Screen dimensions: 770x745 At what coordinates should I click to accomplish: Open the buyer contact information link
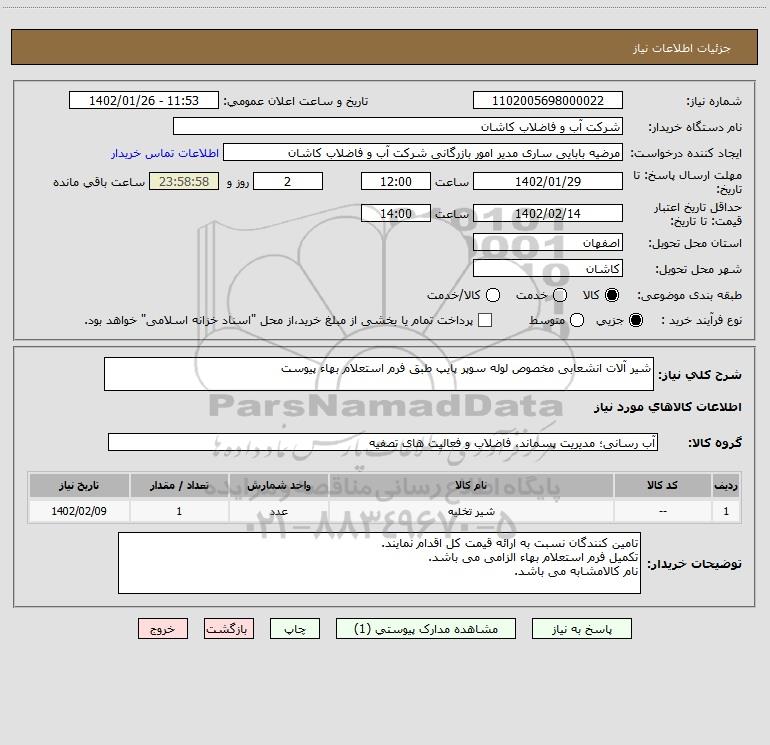click(165, 153)
